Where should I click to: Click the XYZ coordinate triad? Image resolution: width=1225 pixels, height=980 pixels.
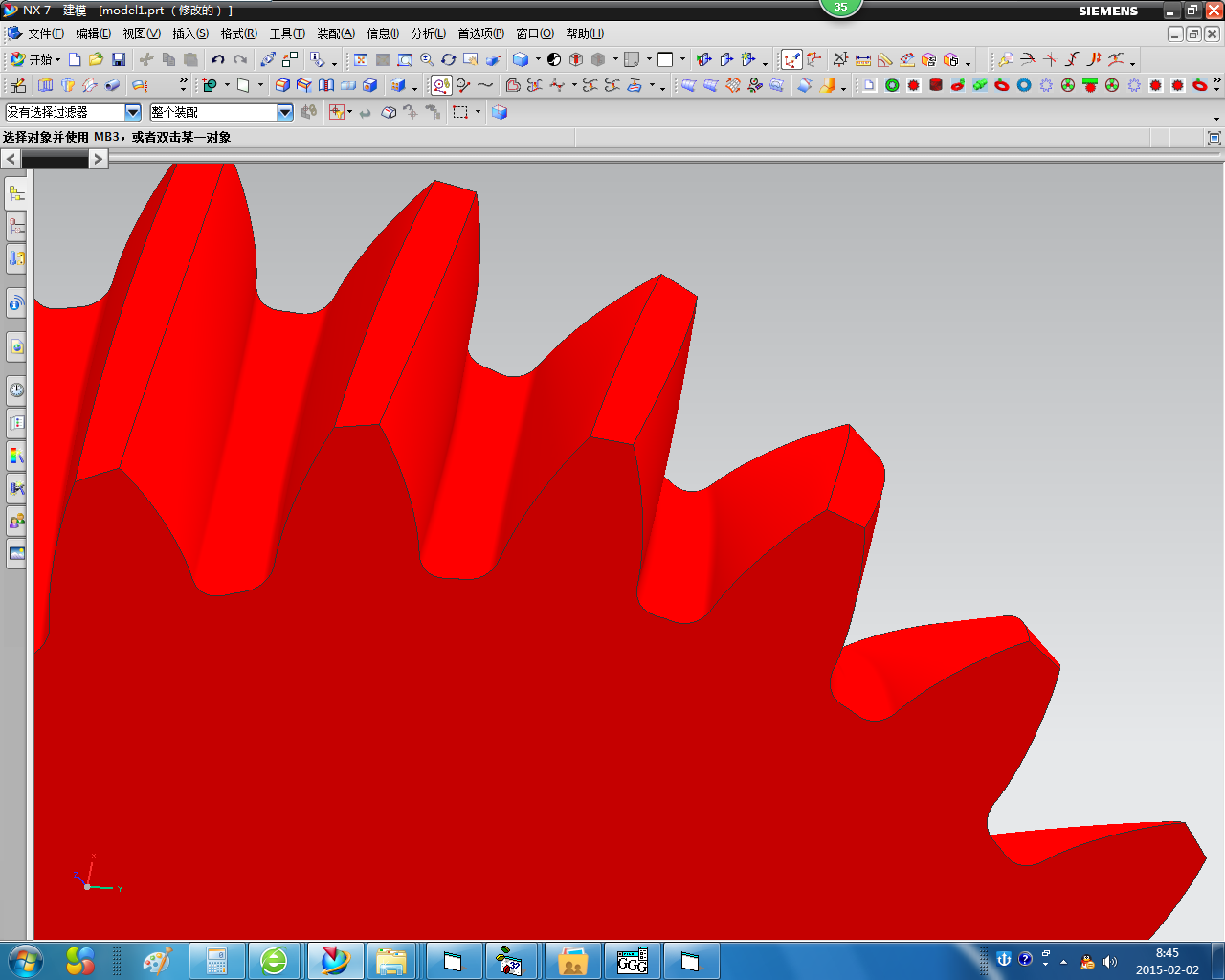(x=94, y=876)
